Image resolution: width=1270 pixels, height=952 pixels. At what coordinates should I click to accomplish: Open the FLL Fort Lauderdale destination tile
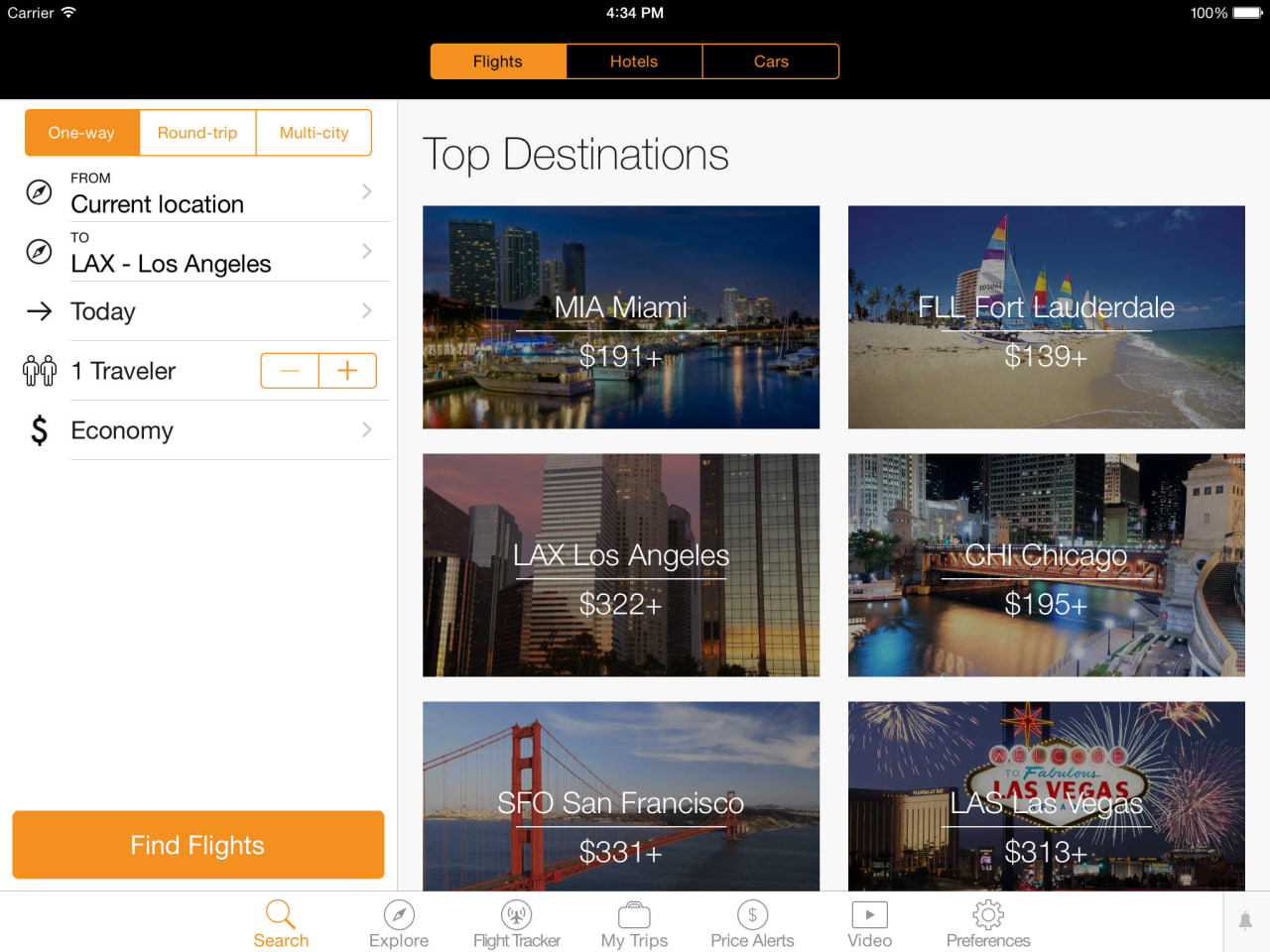point(1046,317)
